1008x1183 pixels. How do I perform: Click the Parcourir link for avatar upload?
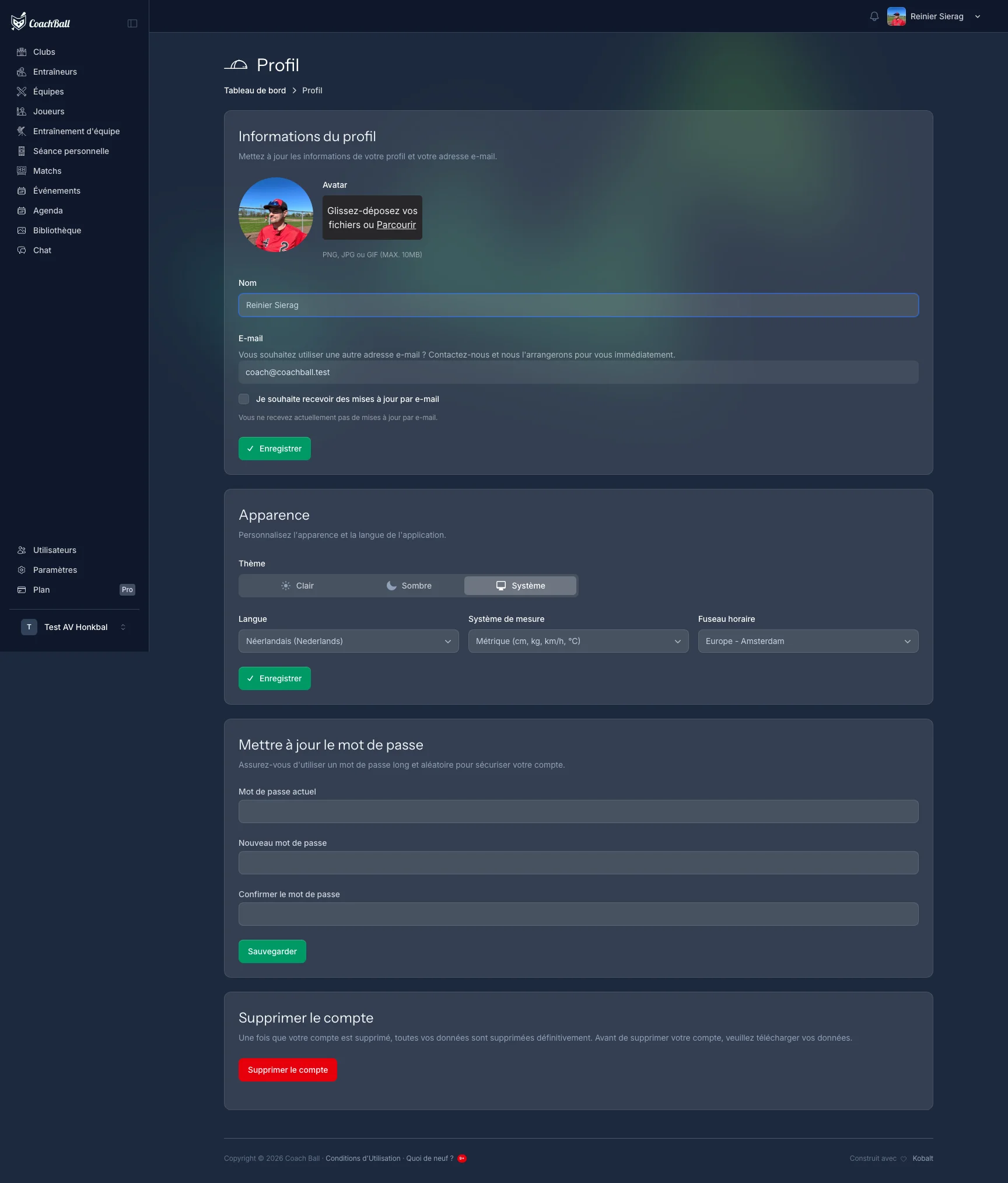point(396,225)
